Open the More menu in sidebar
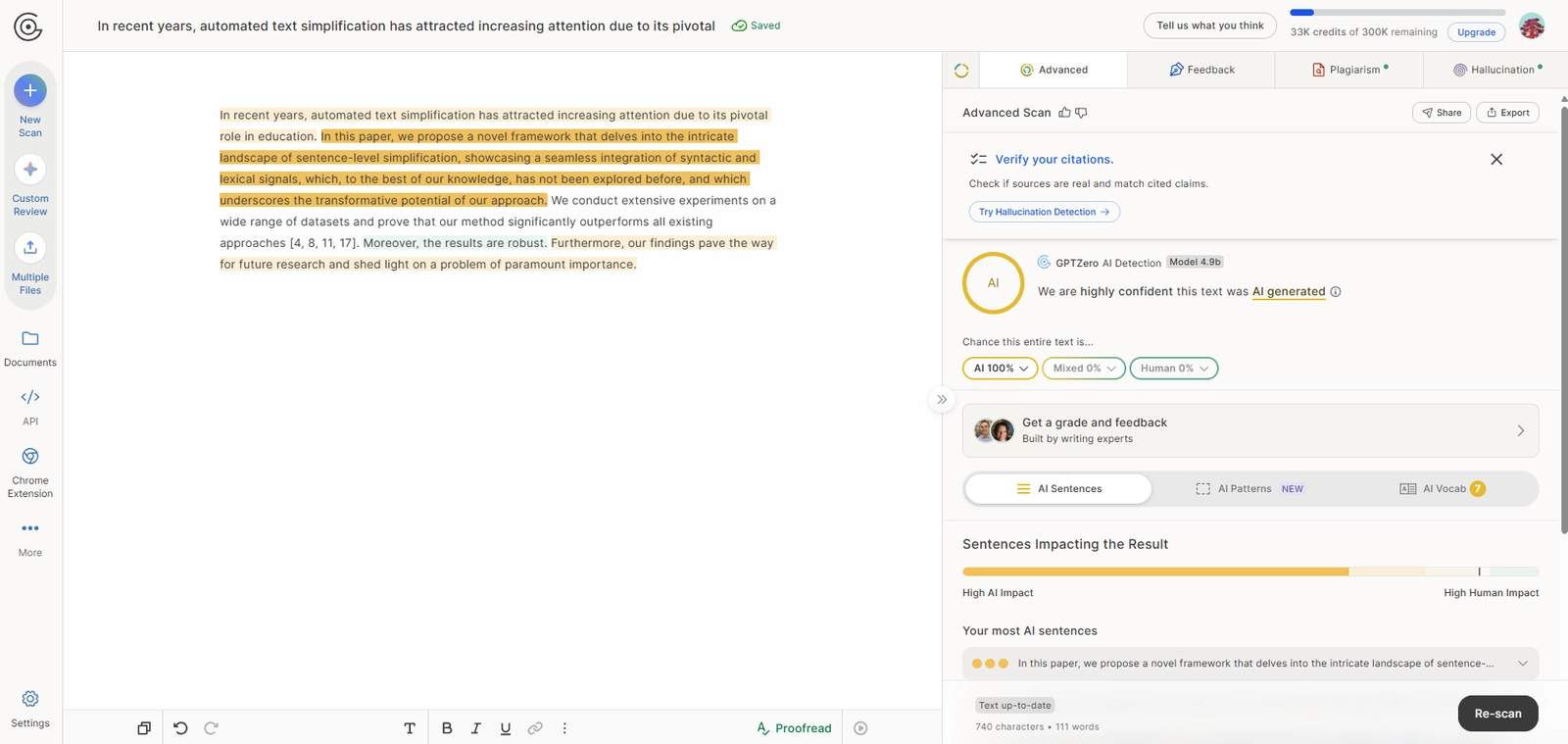 [30, 538]
